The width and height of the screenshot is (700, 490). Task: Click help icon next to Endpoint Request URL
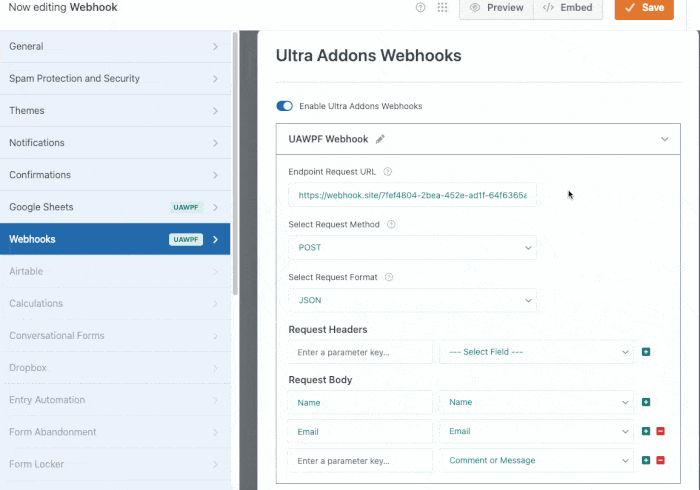coord(388,172)
